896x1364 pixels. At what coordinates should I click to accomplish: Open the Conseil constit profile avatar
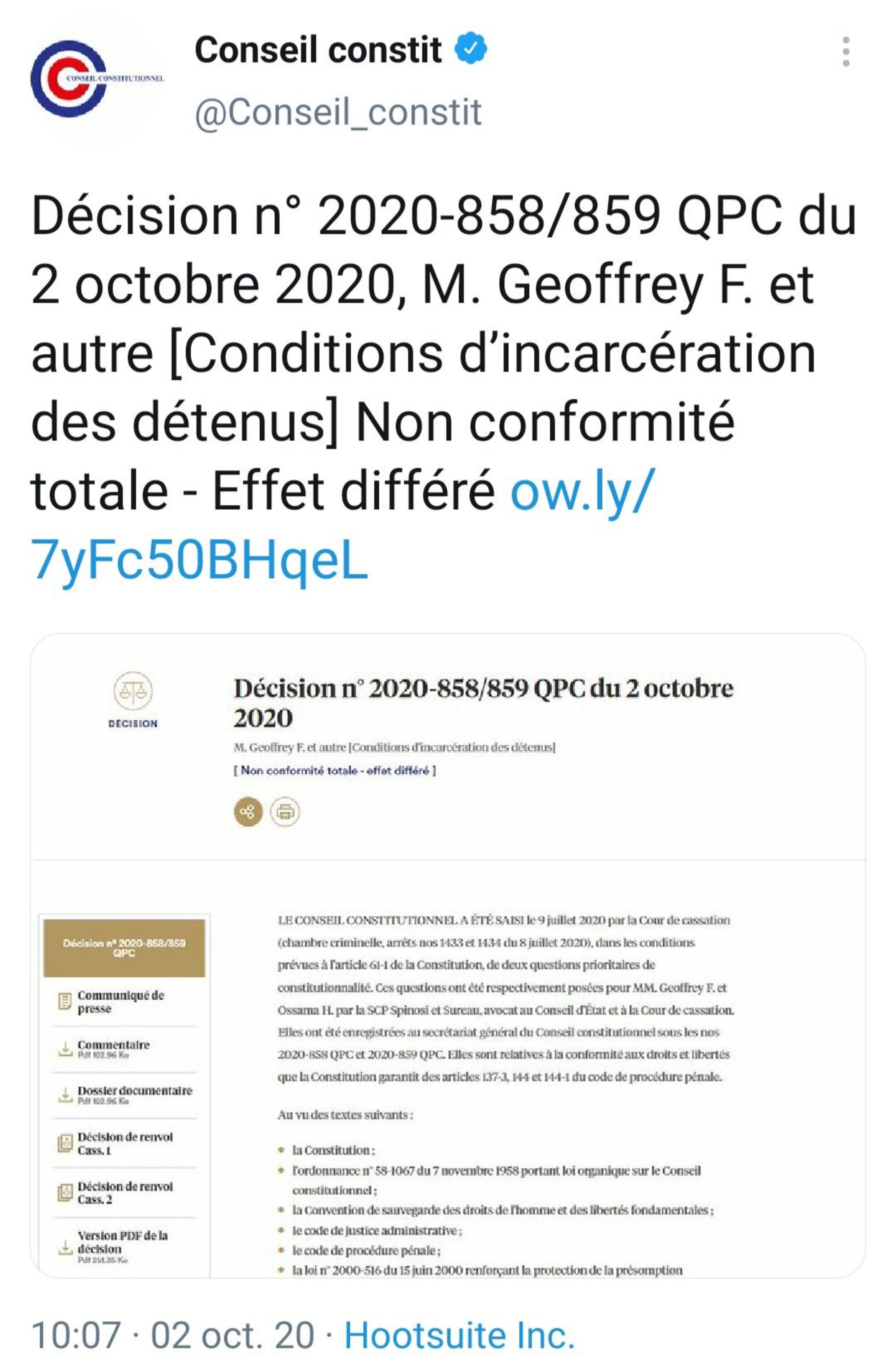click(69, 79)
